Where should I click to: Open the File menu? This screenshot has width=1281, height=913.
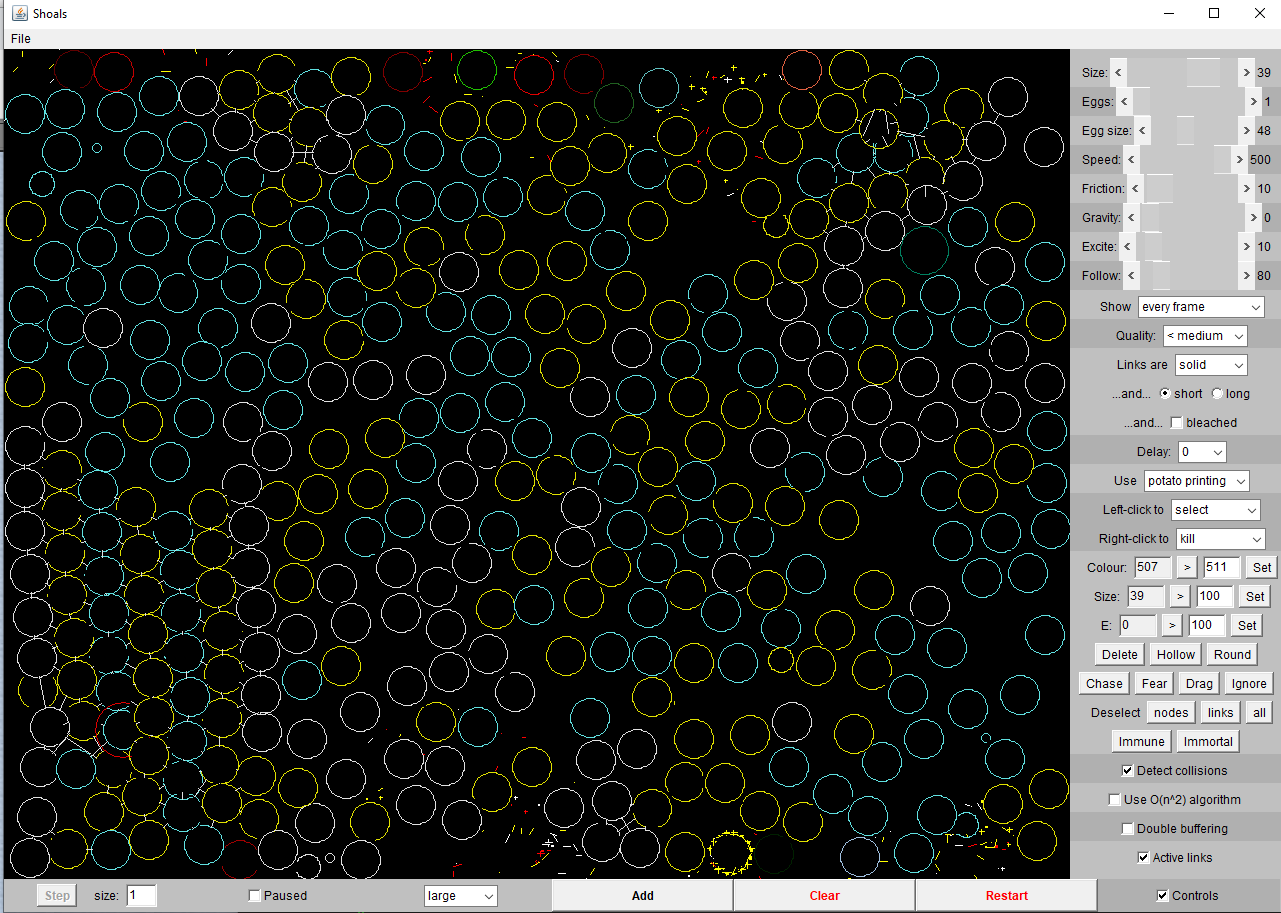point(20,39)
